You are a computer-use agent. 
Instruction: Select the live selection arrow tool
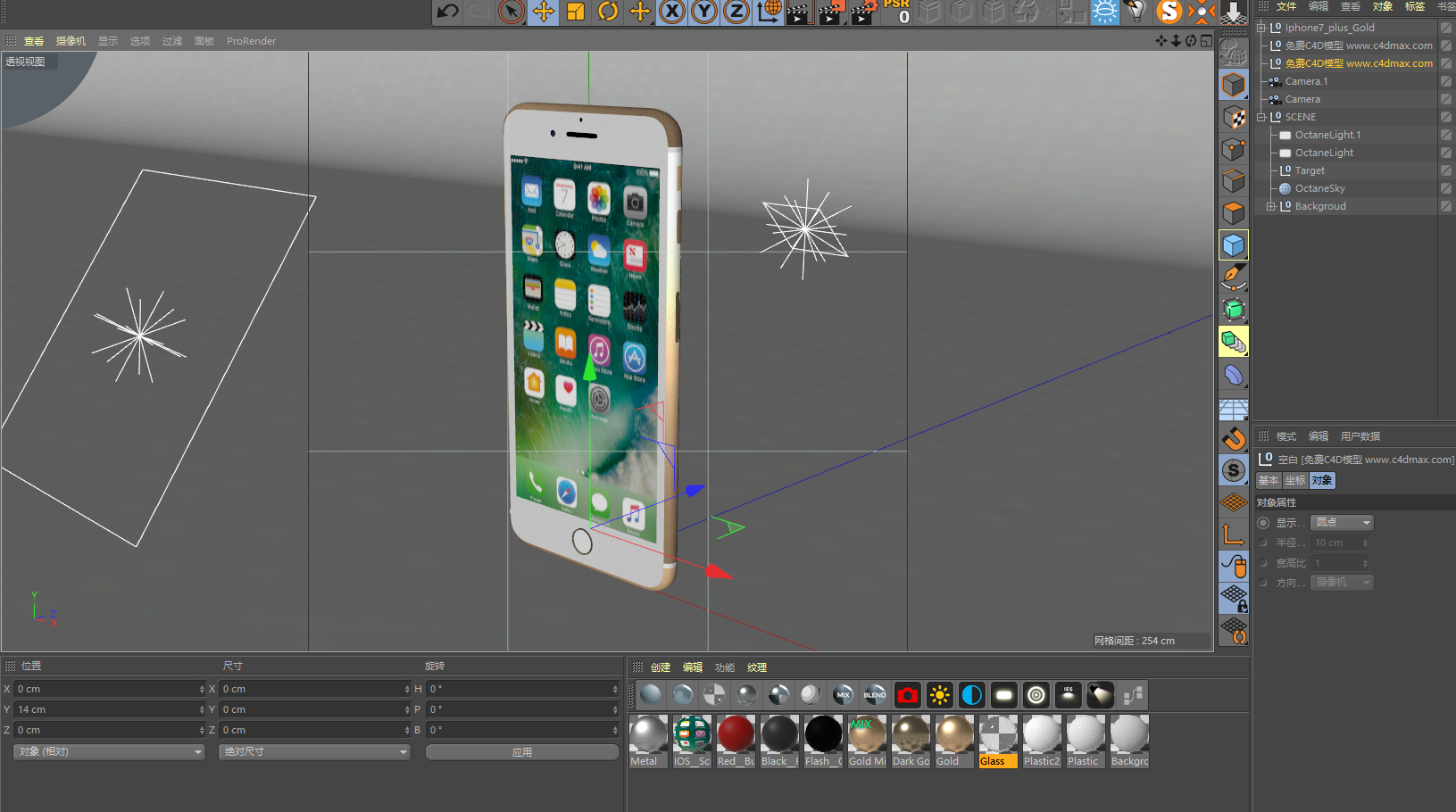(x=512, y=12)
